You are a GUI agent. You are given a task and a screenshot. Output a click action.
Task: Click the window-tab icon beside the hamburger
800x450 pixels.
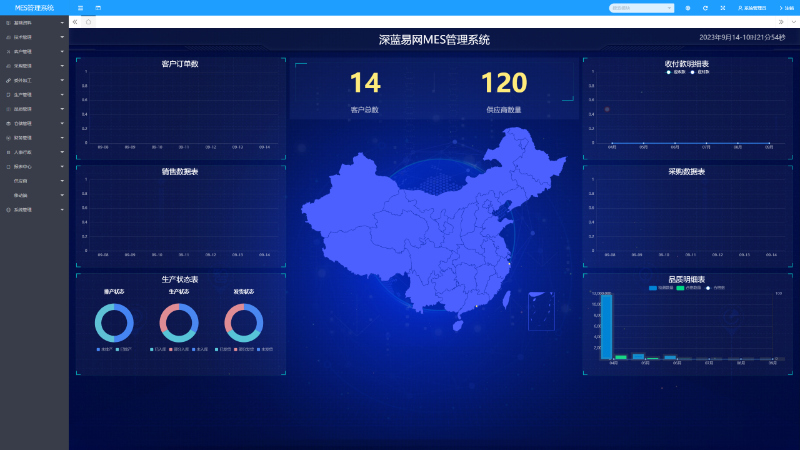pyautogui.click(x=98, y=8)
